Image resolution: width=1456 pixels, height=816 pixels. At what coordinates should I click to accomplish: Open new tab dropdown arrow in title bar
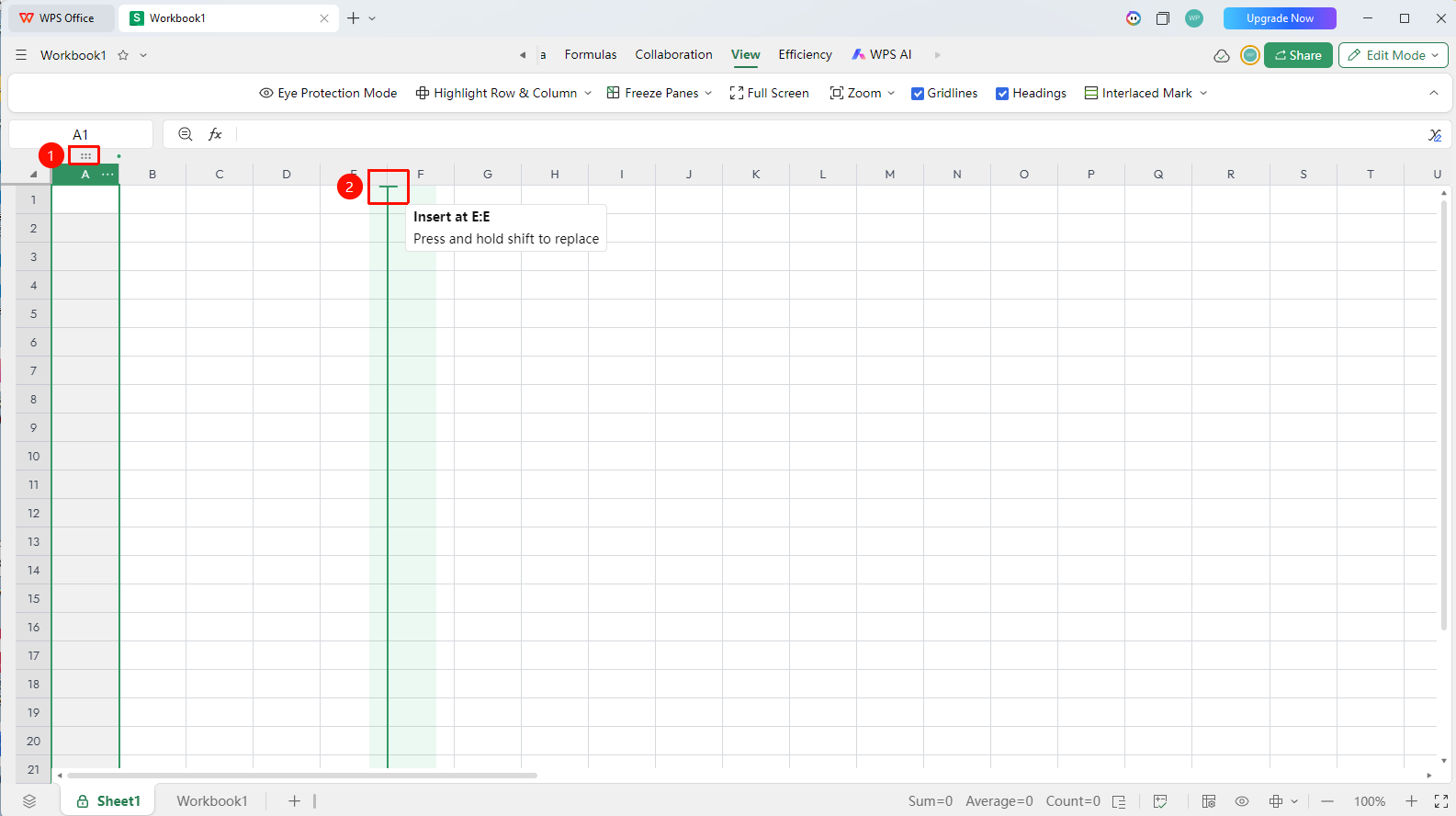(372, 18)
